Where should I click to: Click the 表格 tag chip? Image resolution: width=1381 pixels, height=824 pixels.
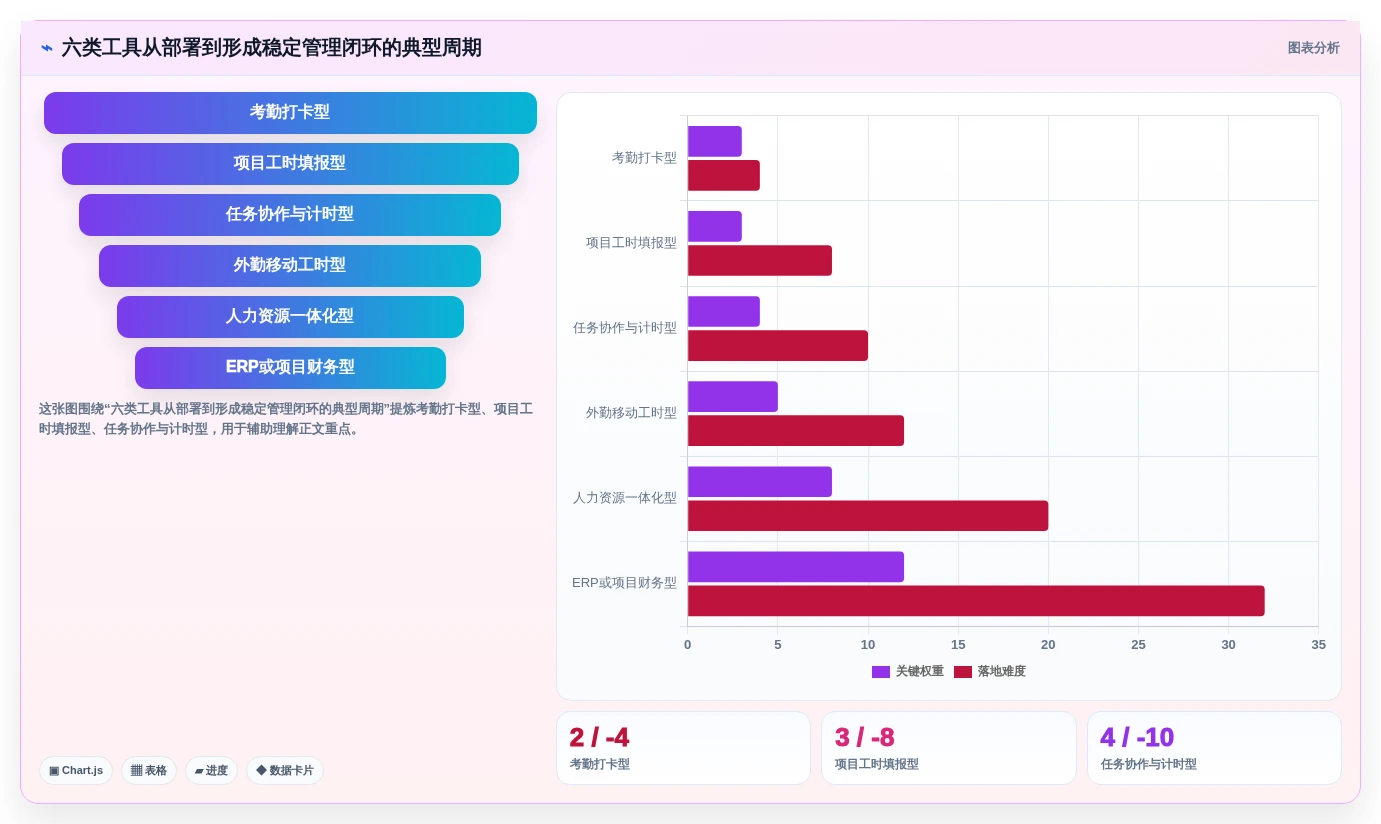(x=149, y=770)
